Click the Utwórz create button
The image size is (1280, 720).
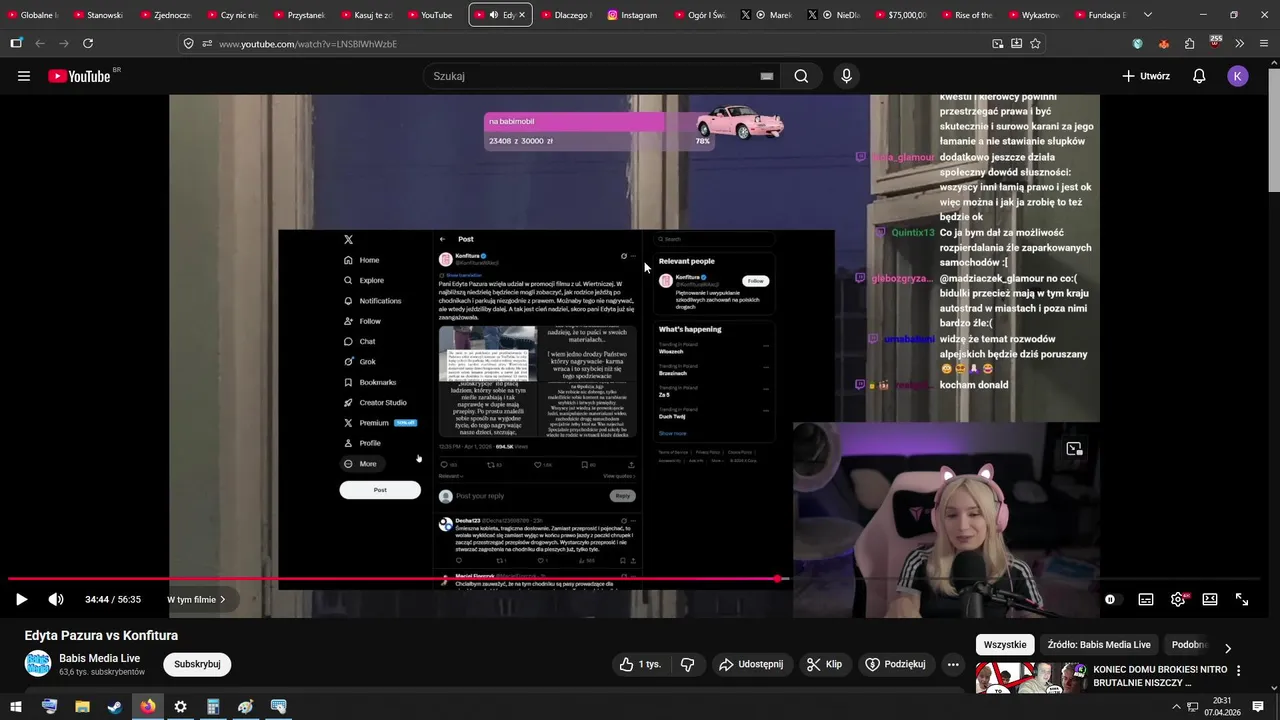1146,76
